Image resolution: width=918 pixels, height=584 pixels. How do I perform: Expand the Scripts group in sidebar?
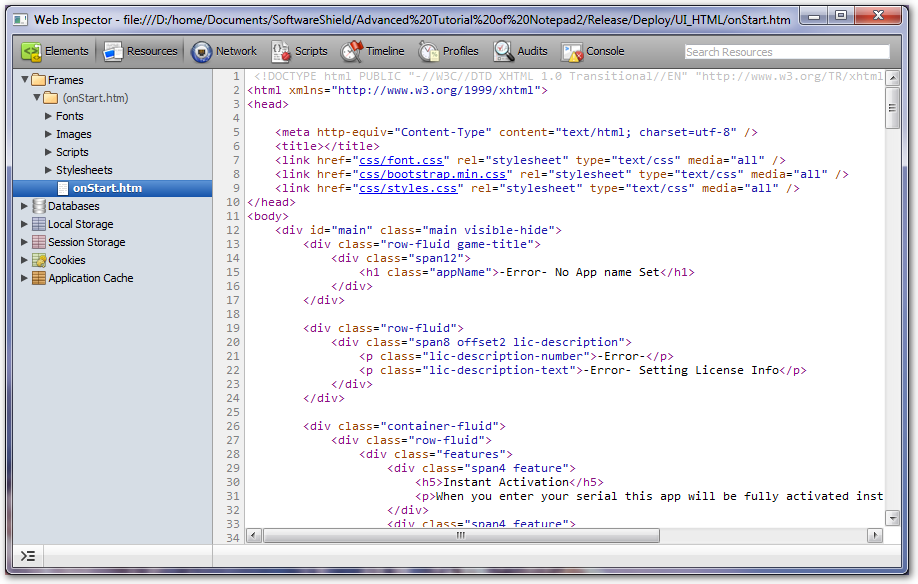click(49, 152)
